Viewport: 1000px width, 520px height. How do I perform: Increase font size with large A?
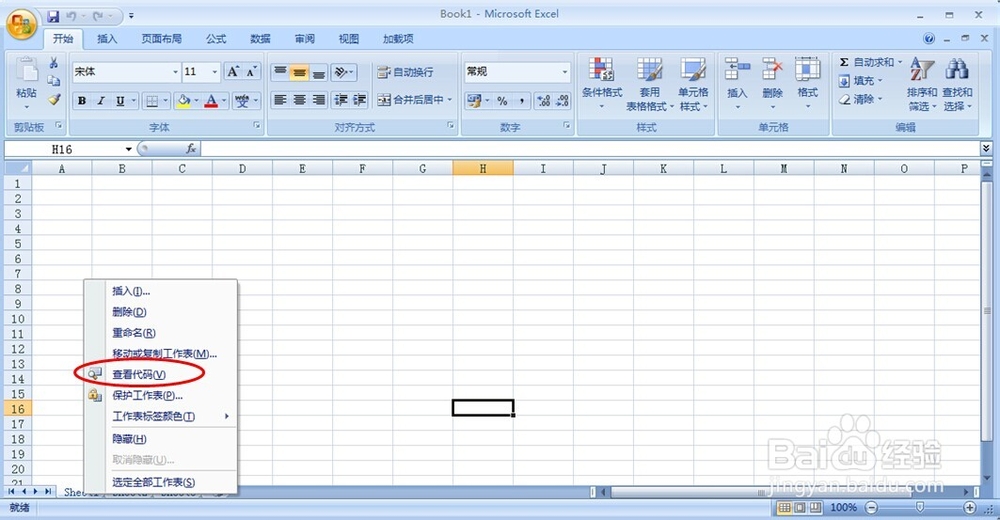[233, 71]
